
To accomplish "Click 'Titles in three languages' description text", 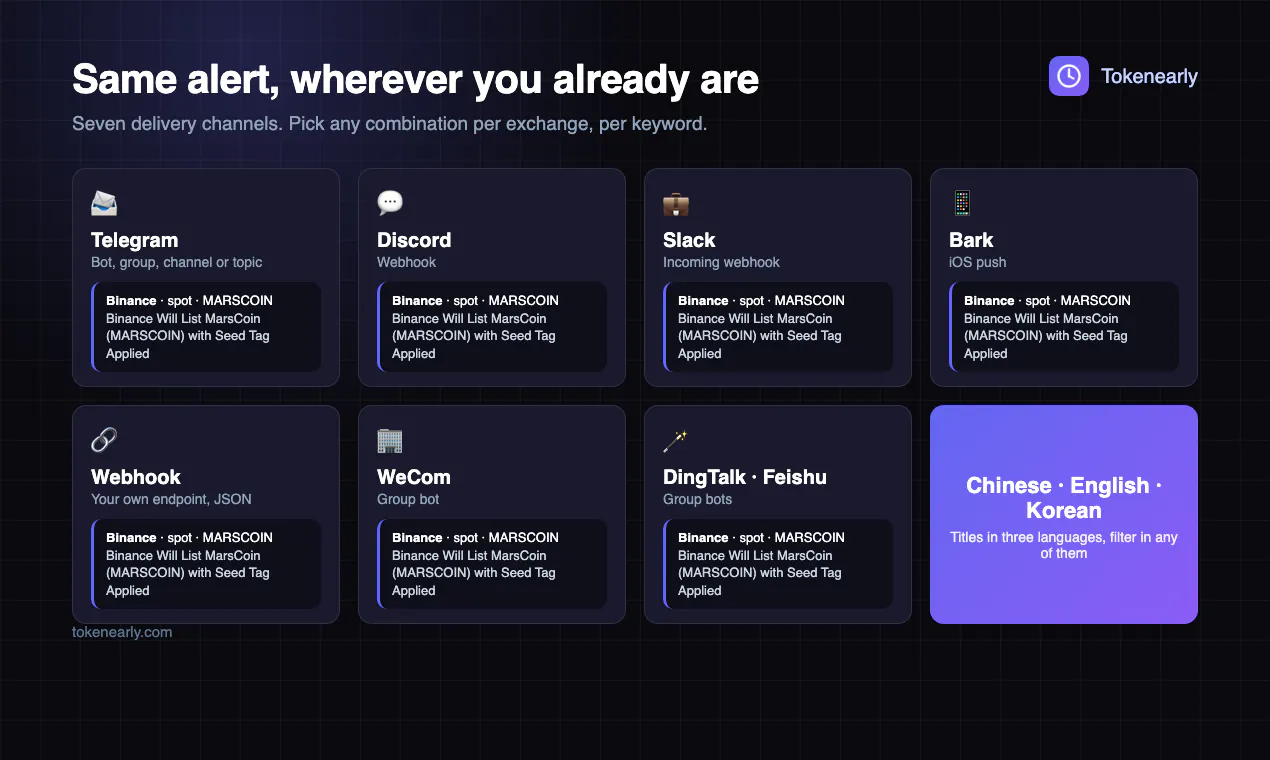I will (1064, 545).
